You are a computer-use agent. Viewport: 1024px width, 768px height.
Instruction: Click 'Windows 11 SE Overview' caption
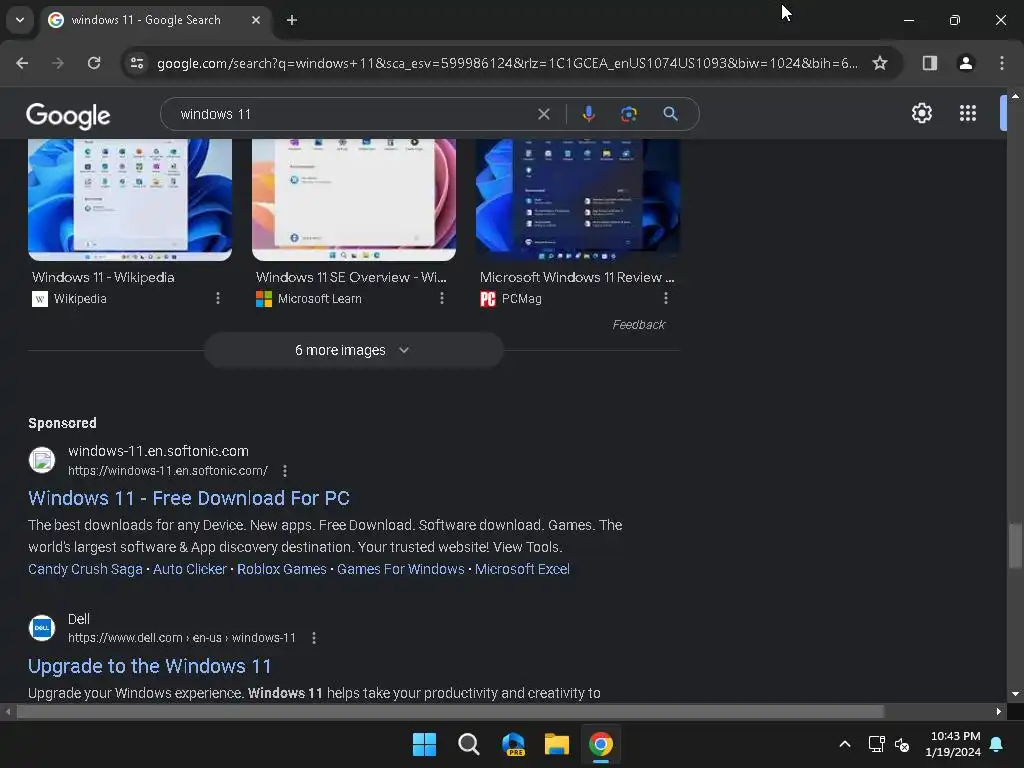(x=351, y=277)
